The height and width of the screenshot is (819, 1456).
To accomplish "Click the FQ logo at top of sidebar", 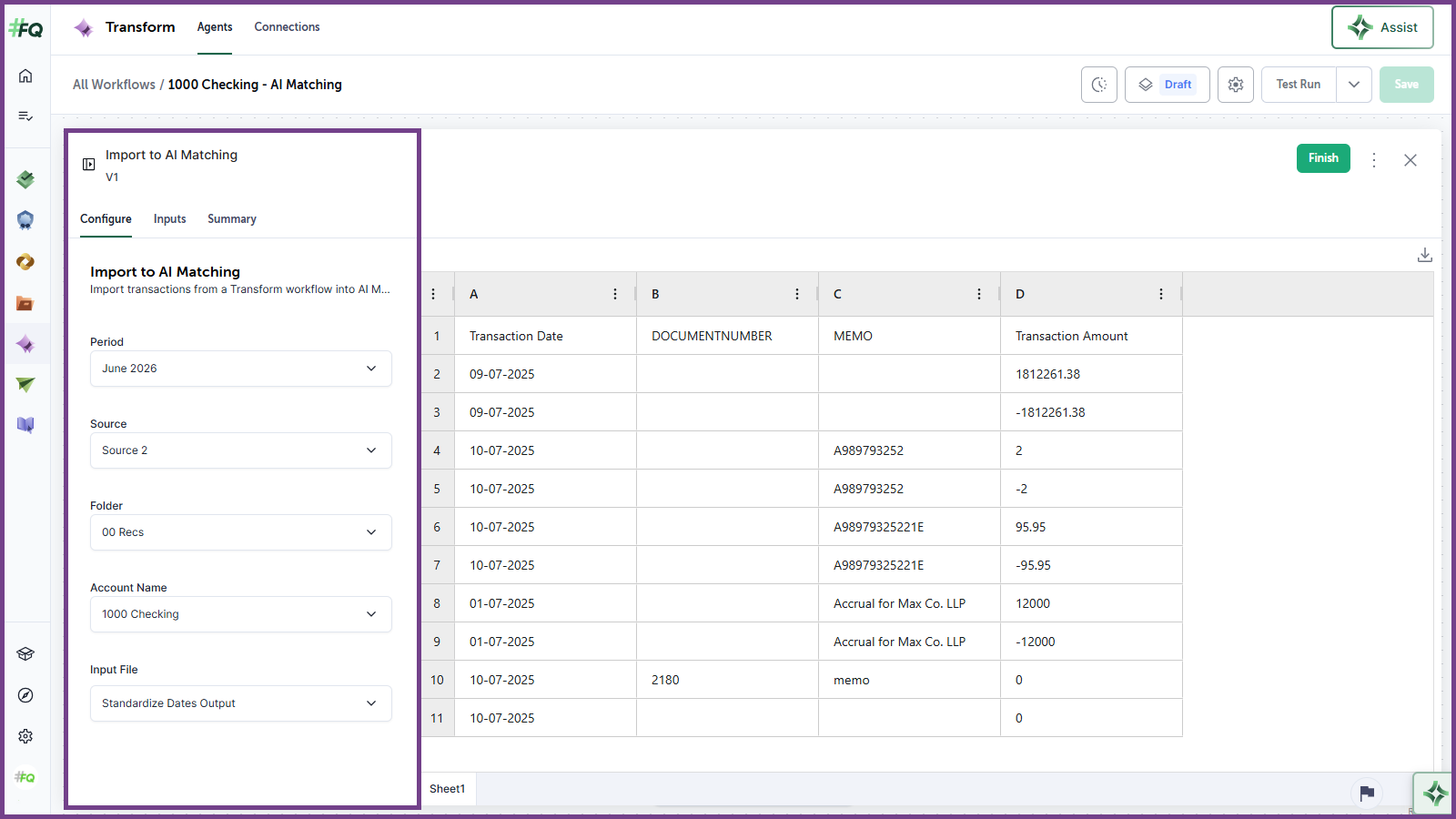I will tap(25, 29).
